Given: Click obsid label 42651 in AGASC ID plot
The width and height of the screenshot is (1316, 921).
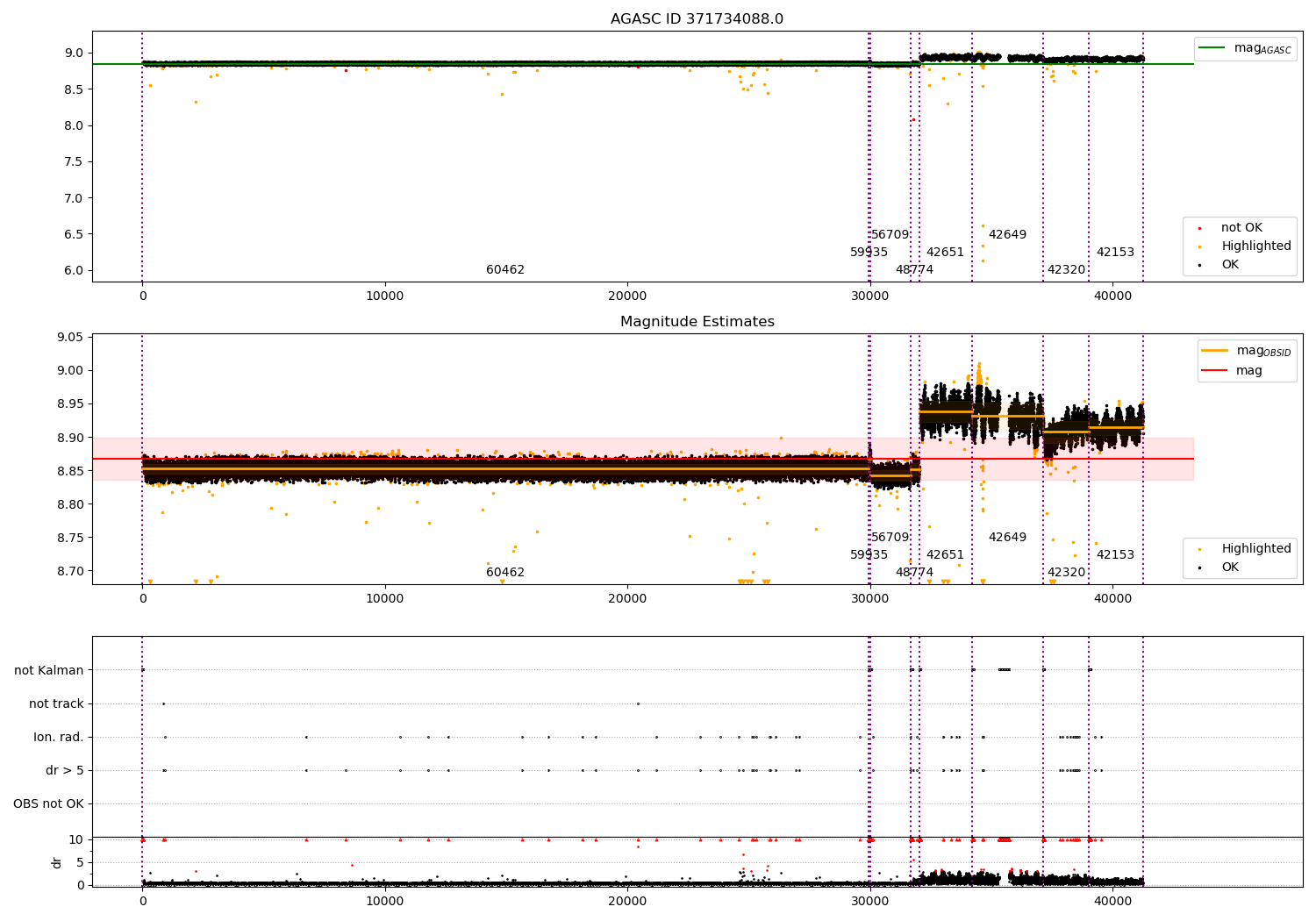Looking at the screenshot, I should coord(945,253).
